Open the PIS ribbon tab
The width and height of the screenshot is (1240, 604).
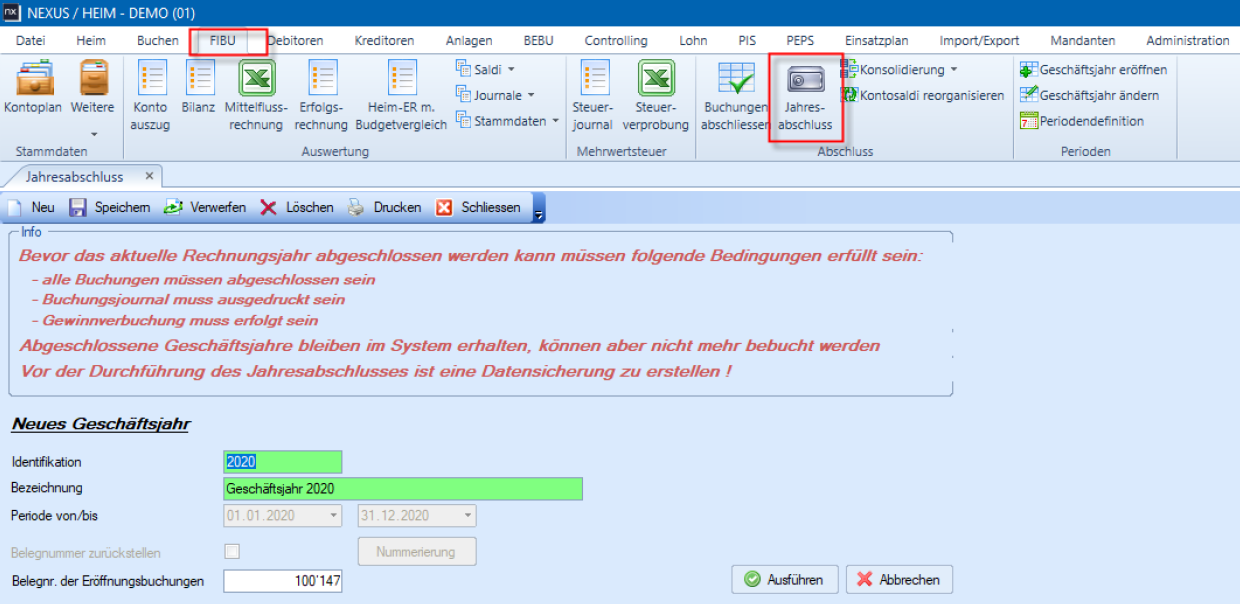pos(747,41)
